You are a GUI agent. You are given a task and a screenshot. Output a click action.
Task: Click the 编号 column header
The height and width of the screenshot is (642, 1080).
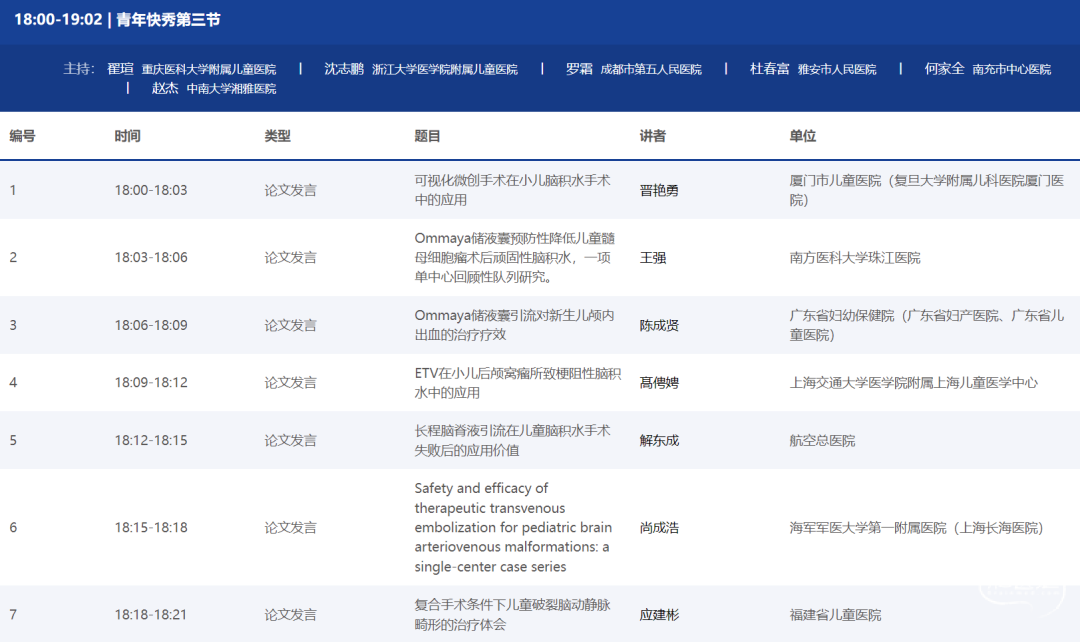(23, 136)
